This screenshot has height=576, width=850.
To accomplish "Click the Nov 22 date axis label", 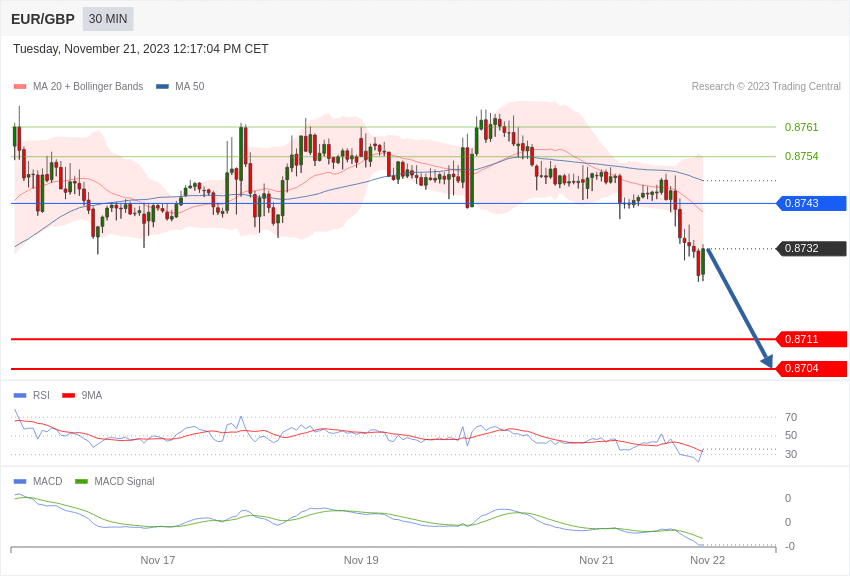I will 707,560.
